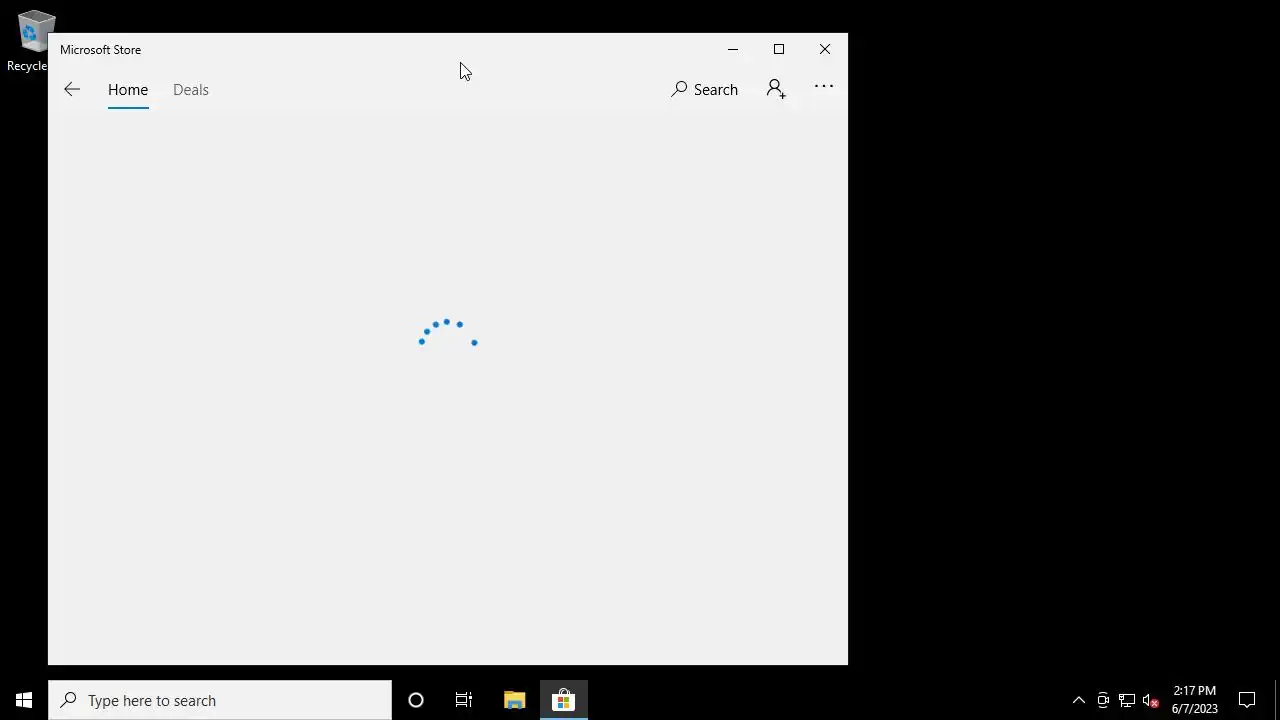Click the sign-in account icon
Image resolution: width=1280 pixels, height=720 pixels.
(x=776, y=89)
